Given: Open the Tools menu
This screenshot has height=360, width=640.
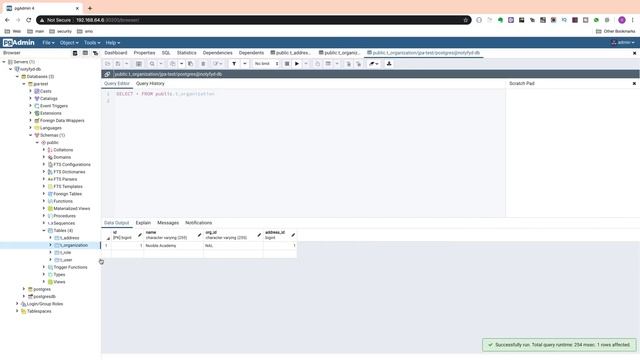Looking at the screenshot, I should [x=92, y=42].
